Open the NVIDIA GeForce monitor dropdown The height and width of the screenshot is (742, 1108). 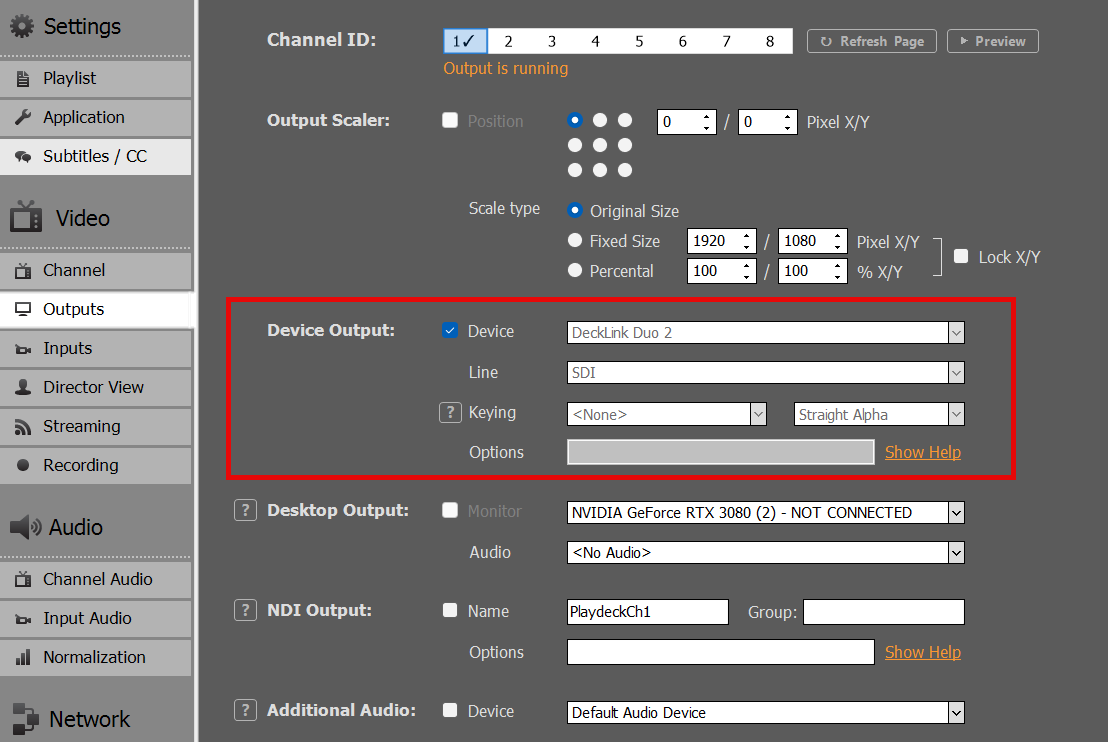click(765, 512)
